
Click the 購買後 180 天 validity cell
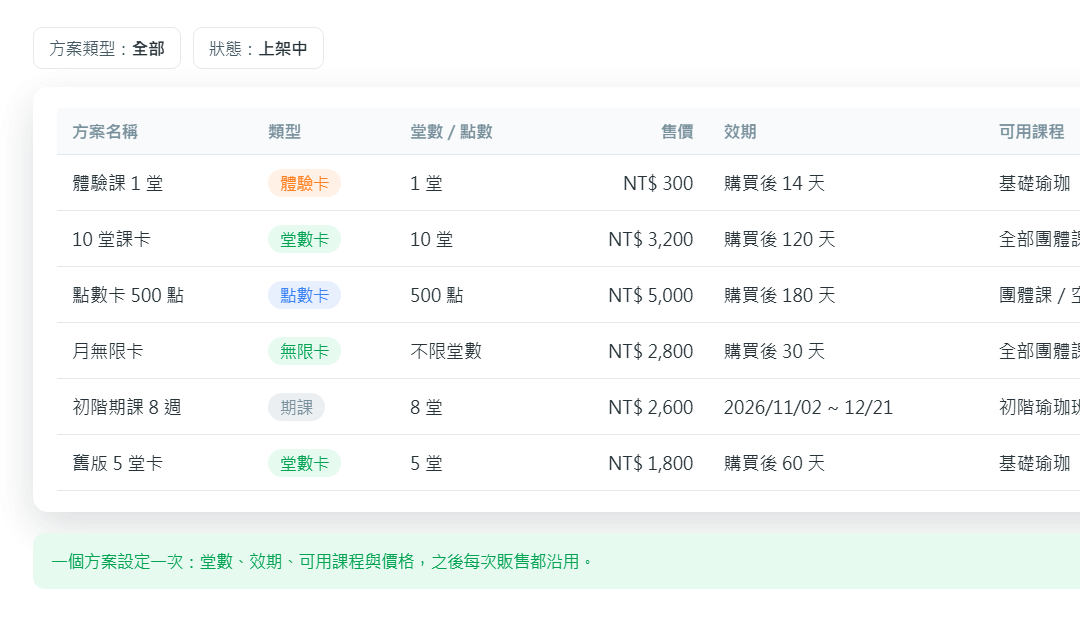point(780,295)
